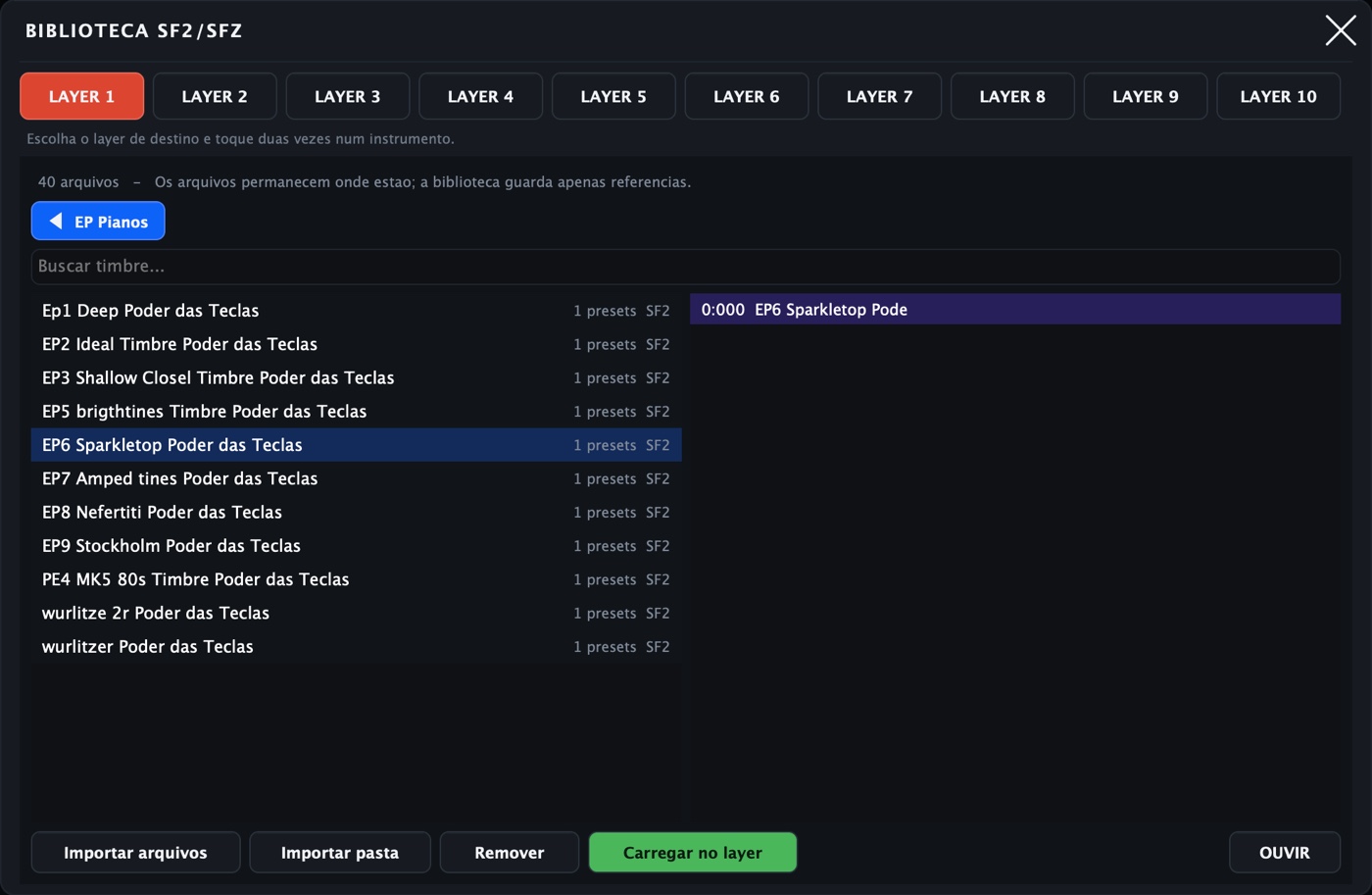Select the Layer 10 tab

coord(1279,96)
